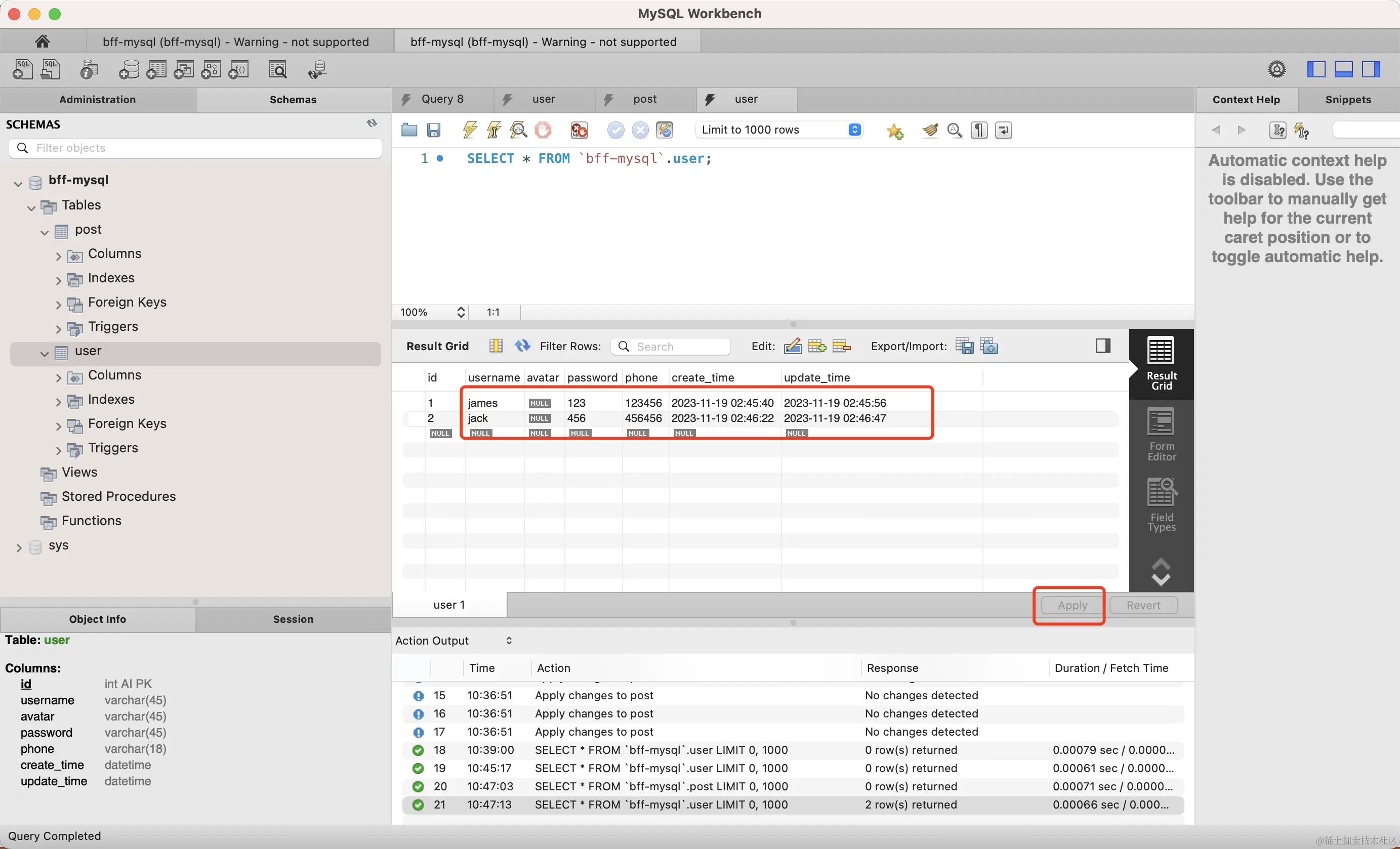Click the Revert button

click(x=1143, y=605)
